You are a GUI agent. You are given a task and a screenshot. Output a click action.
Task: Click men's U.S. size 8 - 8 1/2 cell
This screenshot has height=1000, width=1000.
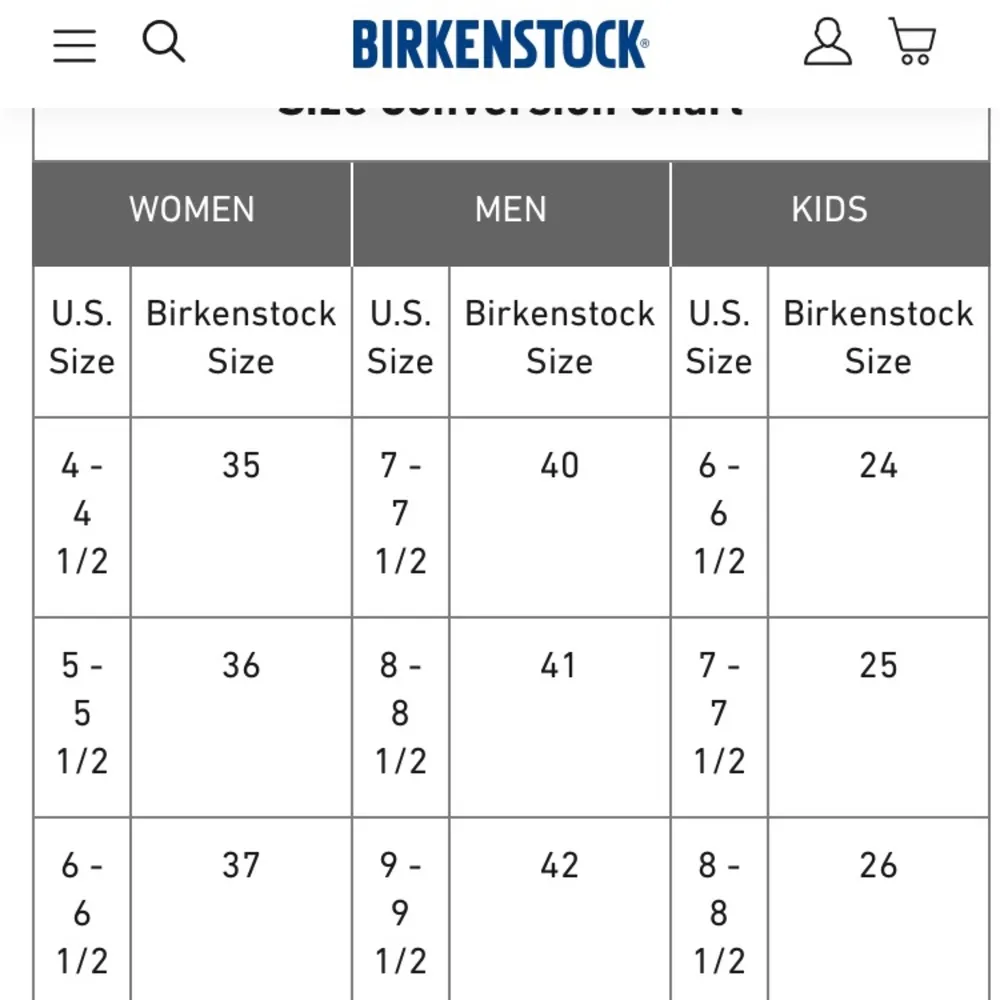click(x=400, y=714)
